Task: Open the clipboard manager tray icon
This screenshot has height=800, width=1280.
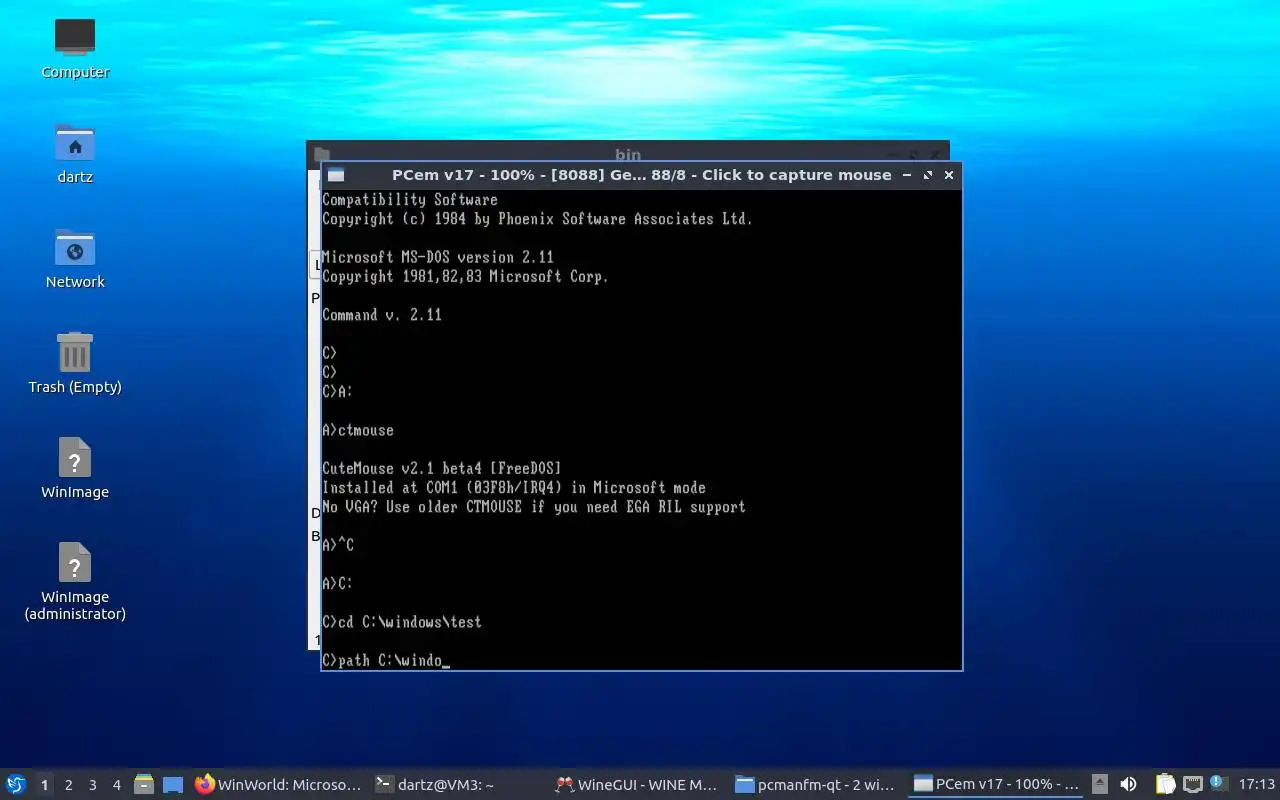Action: click(1166, 784)
